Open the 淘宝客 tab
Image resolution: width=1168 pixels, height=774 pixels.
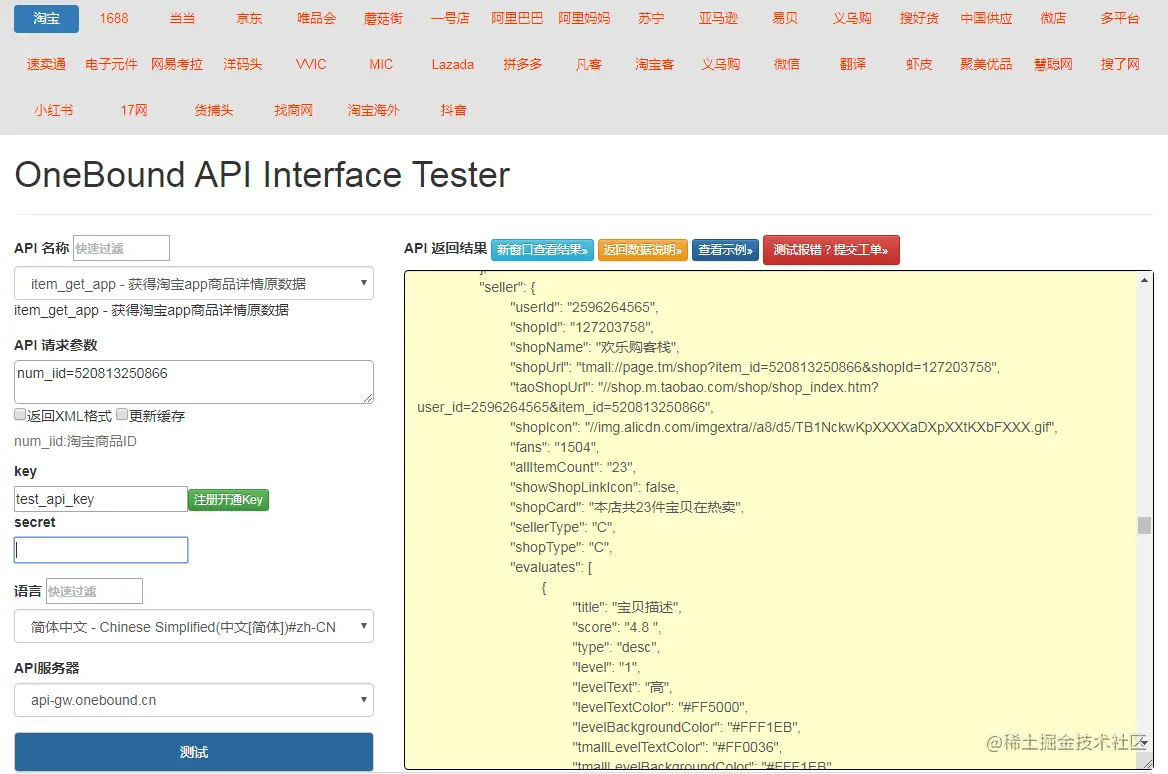pos(654,64)
